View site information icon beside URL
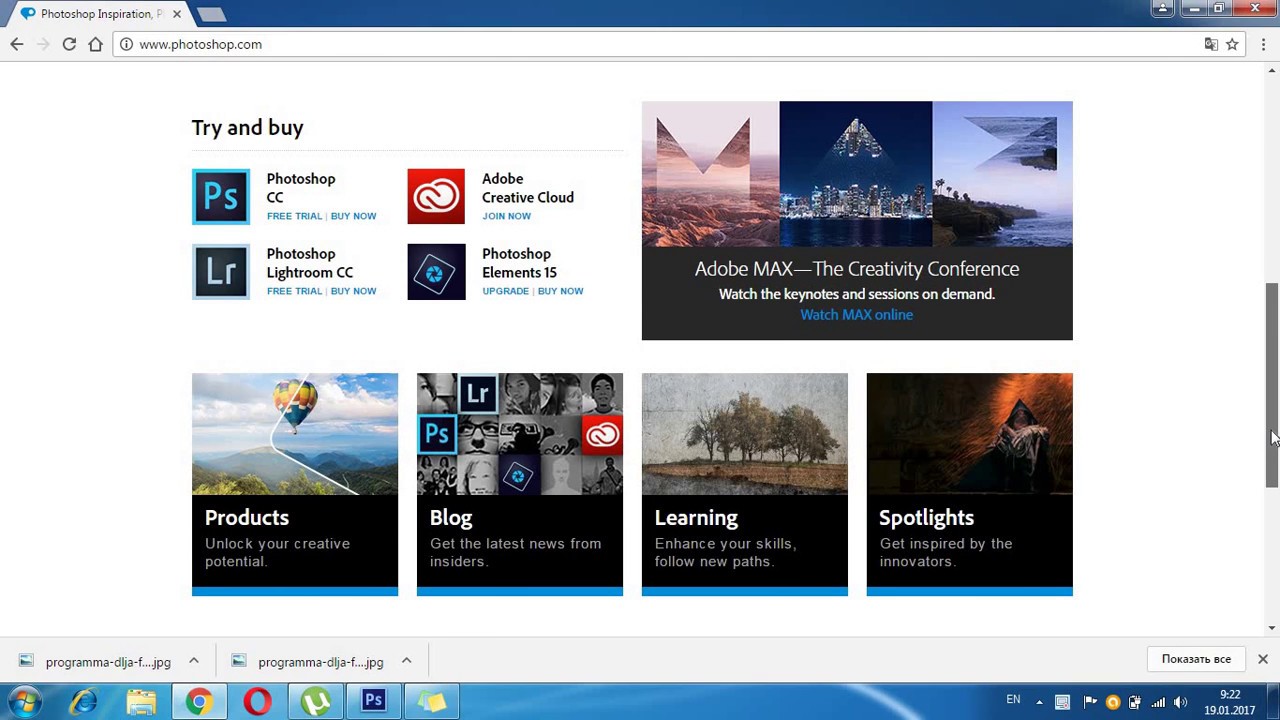Screen dimensions: 1280x720 pos(126,44)
